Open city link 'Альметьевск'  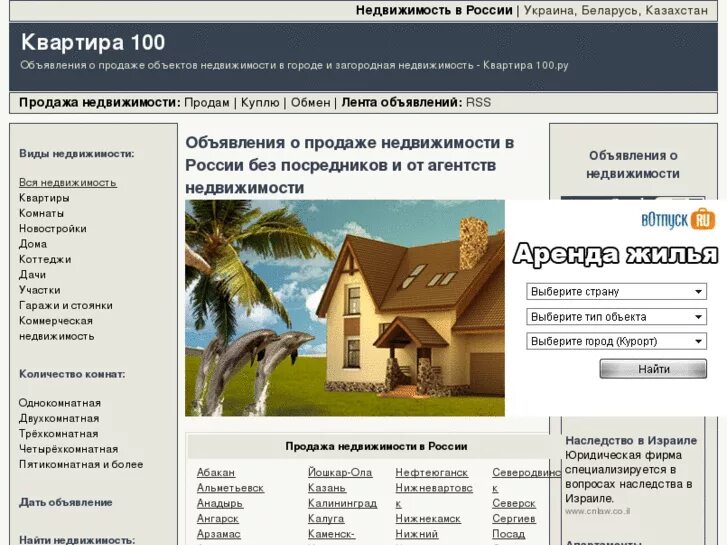coord(230,488)
